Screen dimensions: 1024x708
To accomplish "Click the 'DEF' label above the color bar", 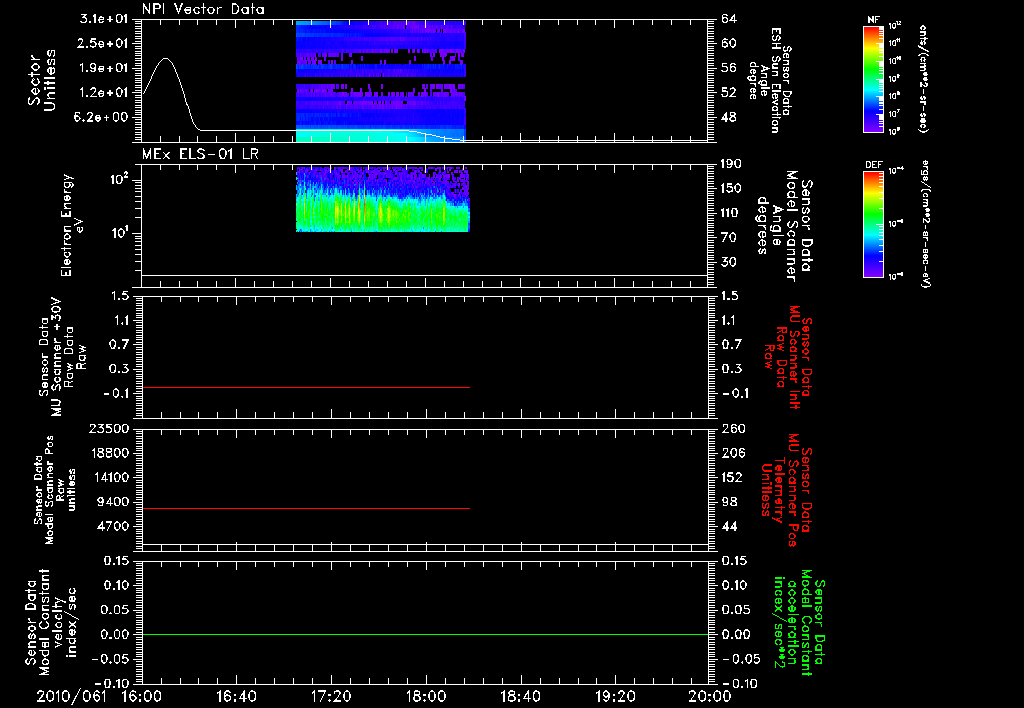I will tap(873, 165).
